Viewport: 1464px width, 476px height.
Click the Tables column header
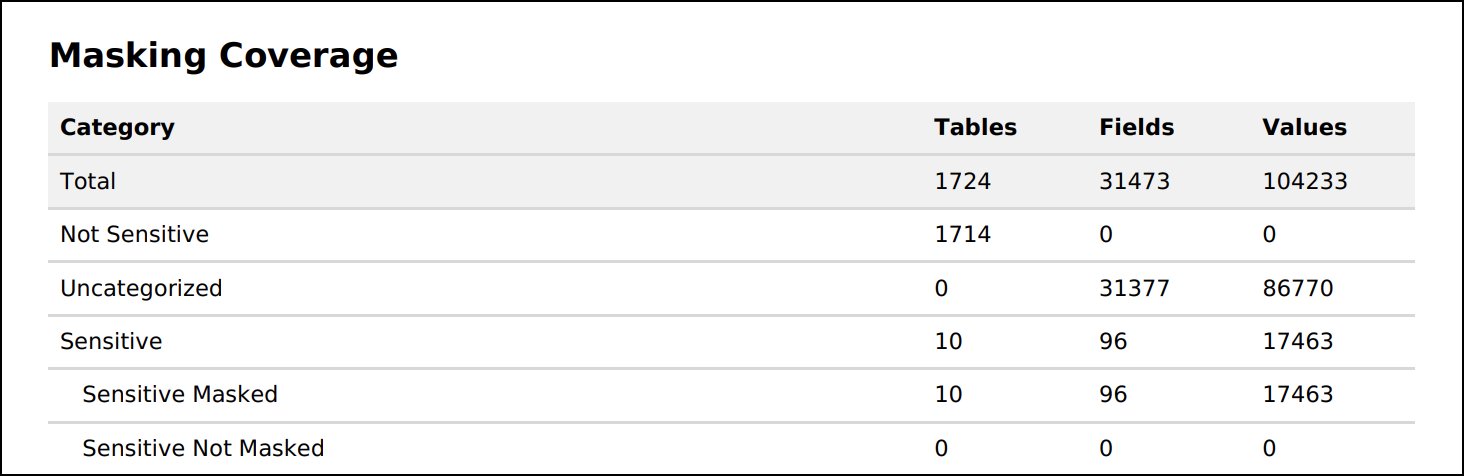point(975,128)
